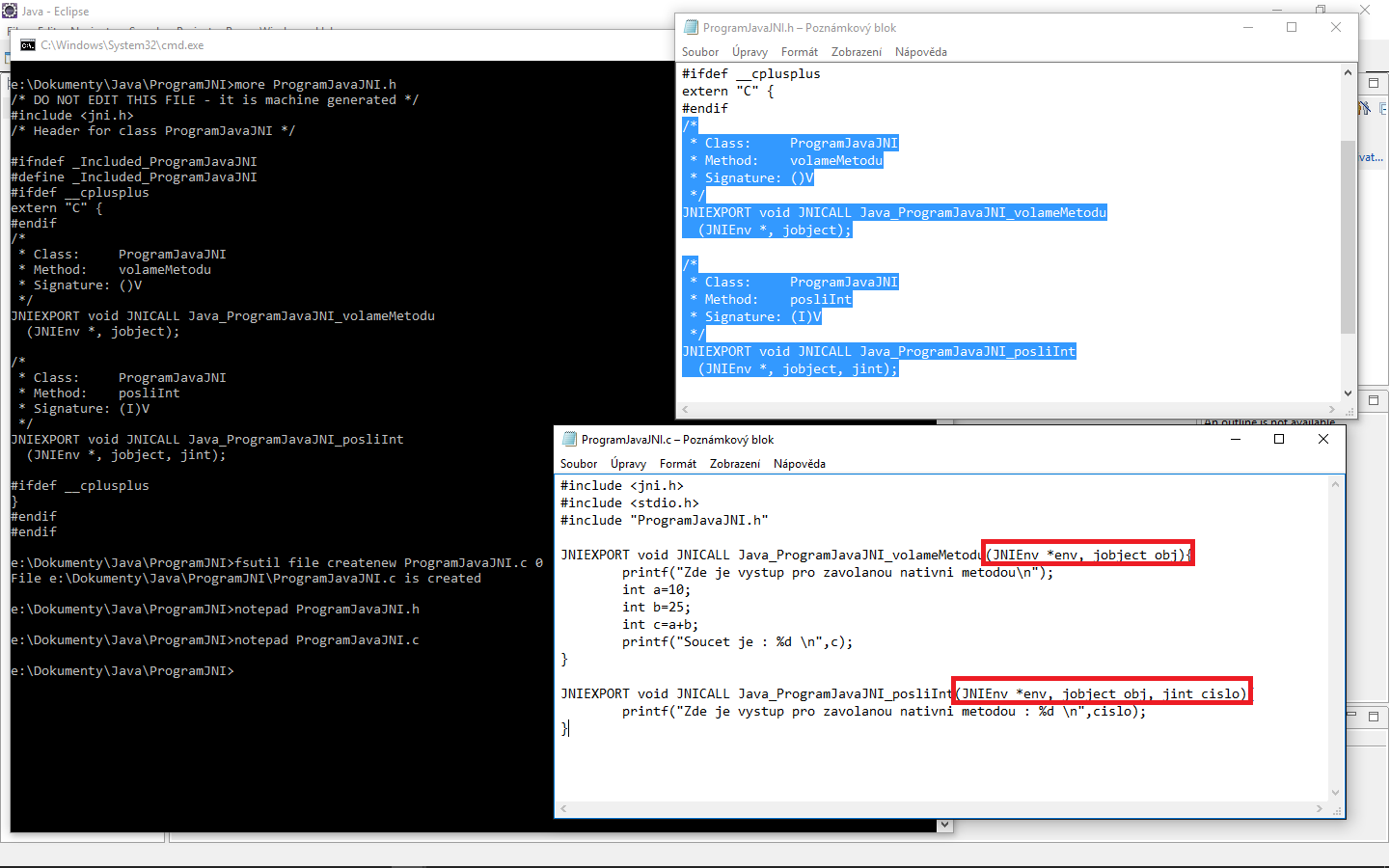Click the Notepad icon in ProgramJavaJNI.h title bar
This screenshot has width=1390, height=868.
691,27
